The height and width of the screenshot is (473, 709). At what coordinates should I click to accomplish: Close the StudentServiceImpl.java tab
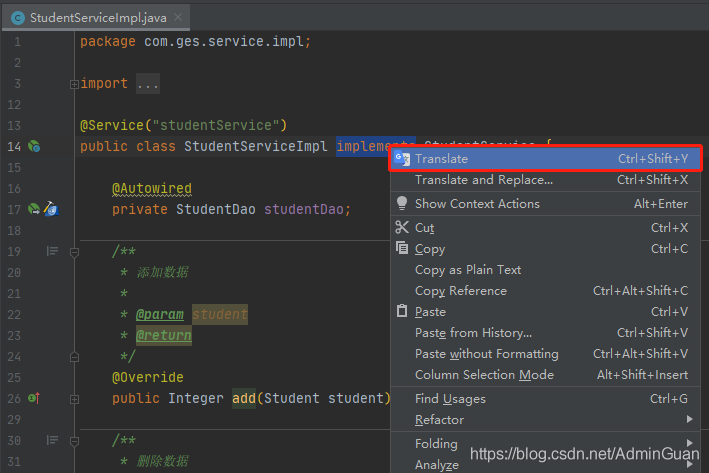(x=178, y=17)
